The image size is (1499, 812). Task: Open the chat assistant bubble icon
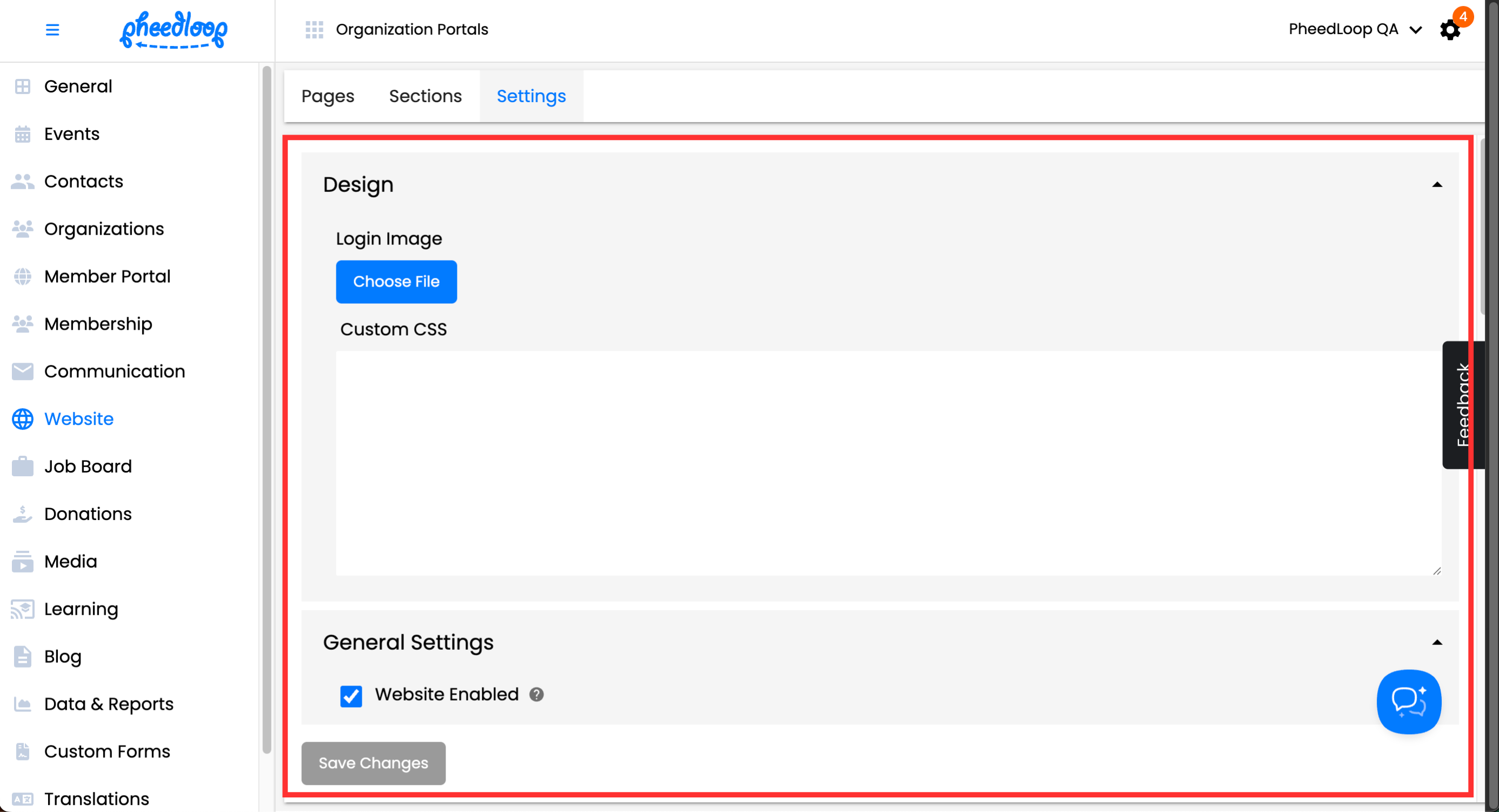point(1408,702)
